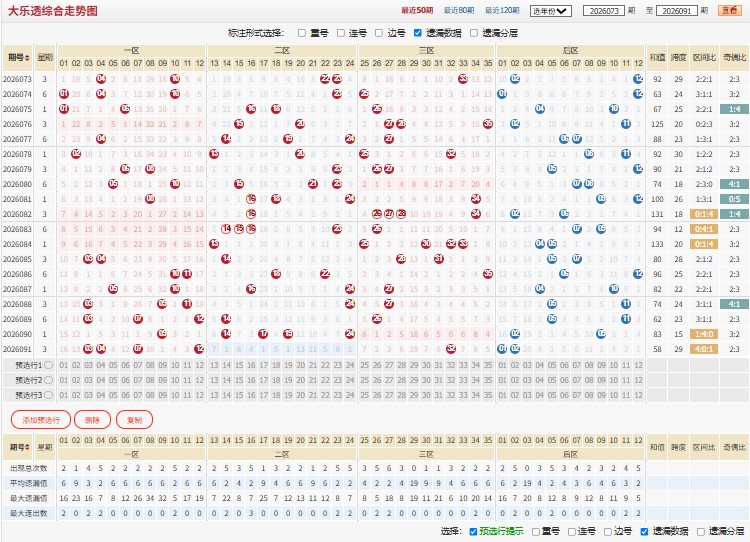
Task: Uncheck the bottom 遗漏数据 checkbox
Action: click(x=644, y=531)
